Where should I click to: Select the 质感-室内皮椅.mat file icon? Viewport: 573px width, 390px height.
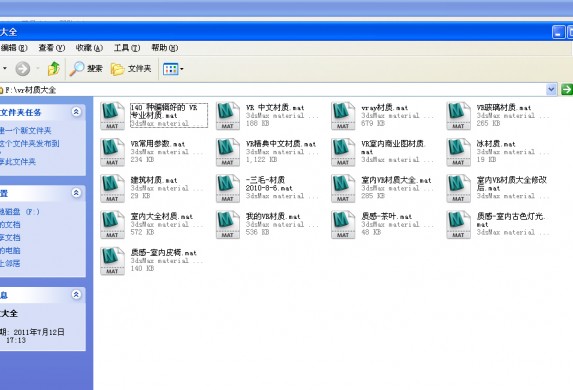click(113, 261)
